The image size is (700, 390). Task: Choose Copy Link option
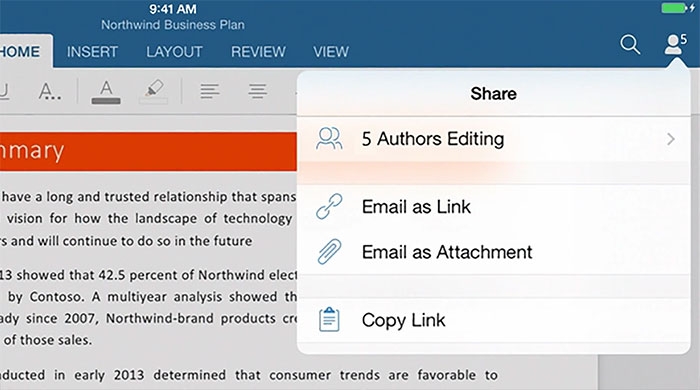(493, 320)
